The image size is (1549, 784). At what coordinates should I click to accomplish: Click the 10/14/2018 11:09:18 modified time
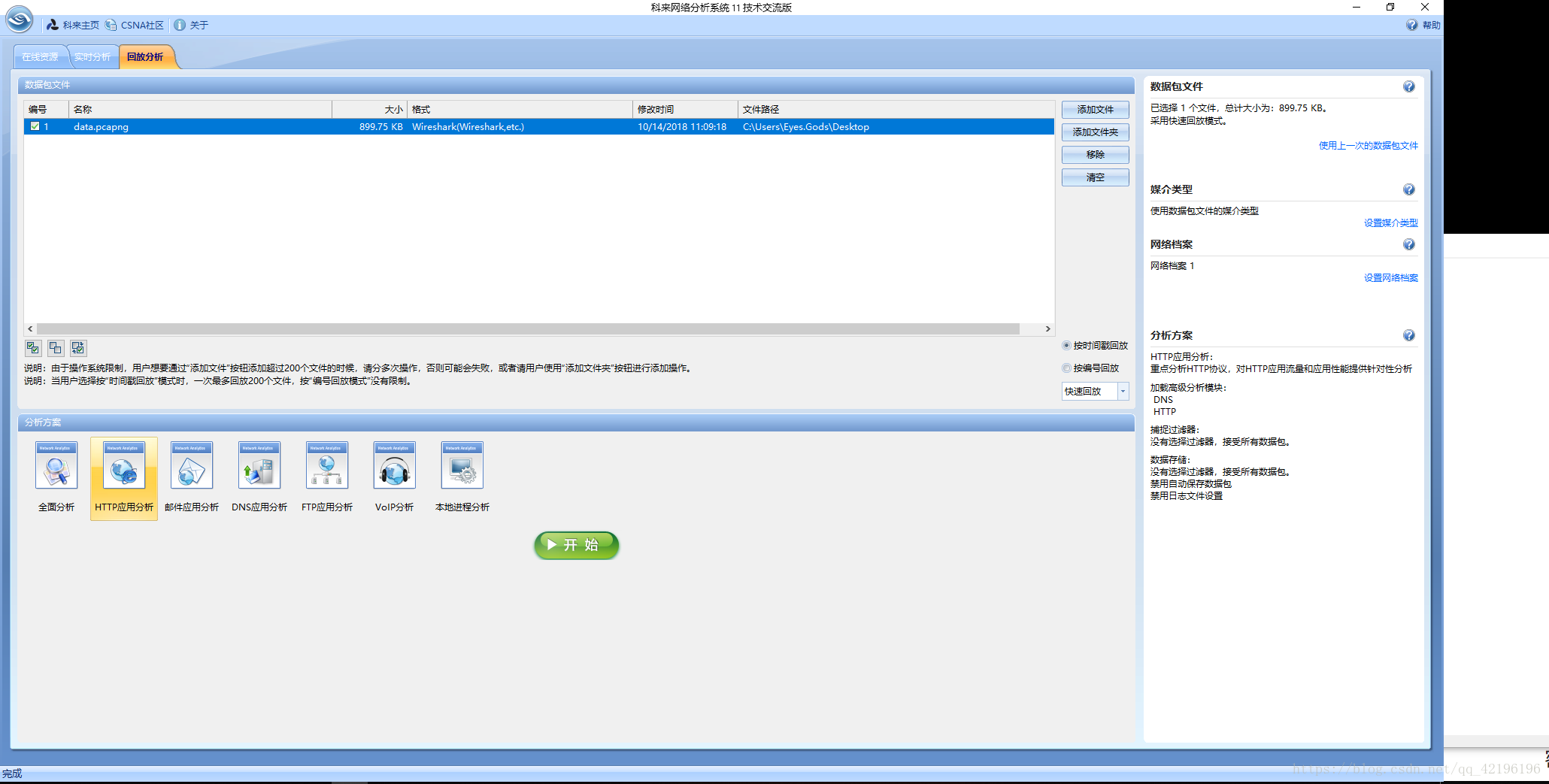[x=682, y=127]
